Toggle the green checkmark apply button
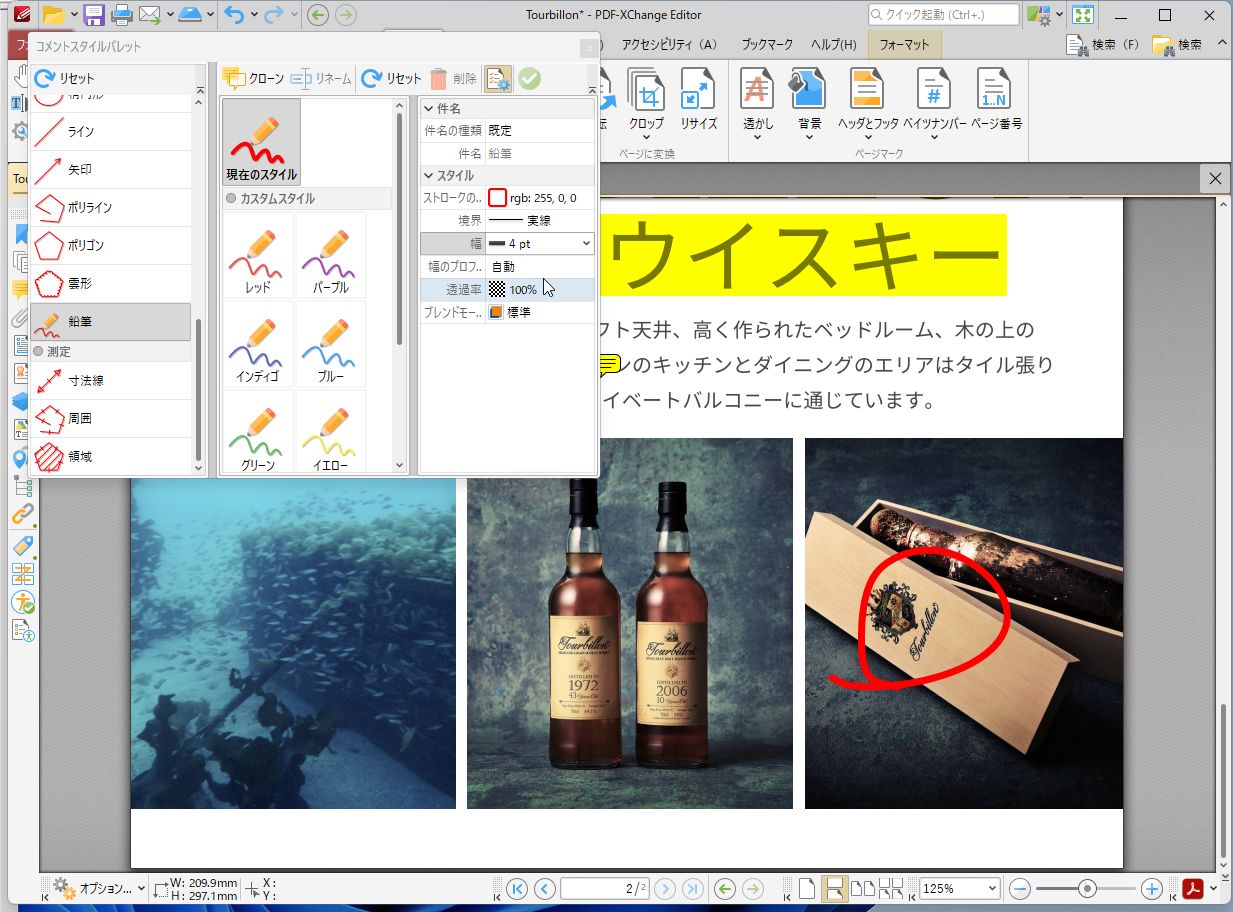Image resolution: width=1233 pixels, height=912 pixels. coord(531,78)
